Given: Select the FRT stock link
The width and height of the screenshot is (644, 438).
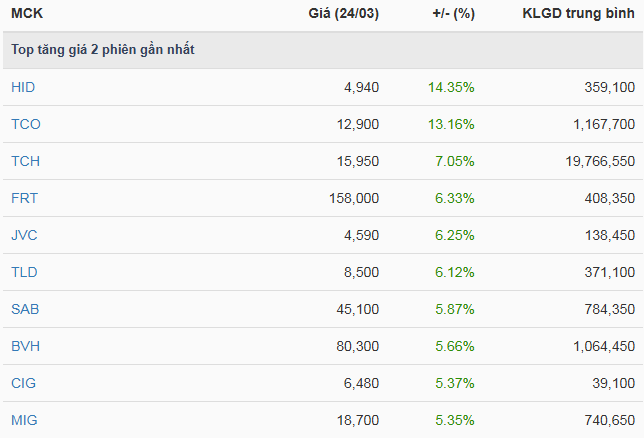Looking at the screenshot, I should pyautogui.click(x=24, y=198).
